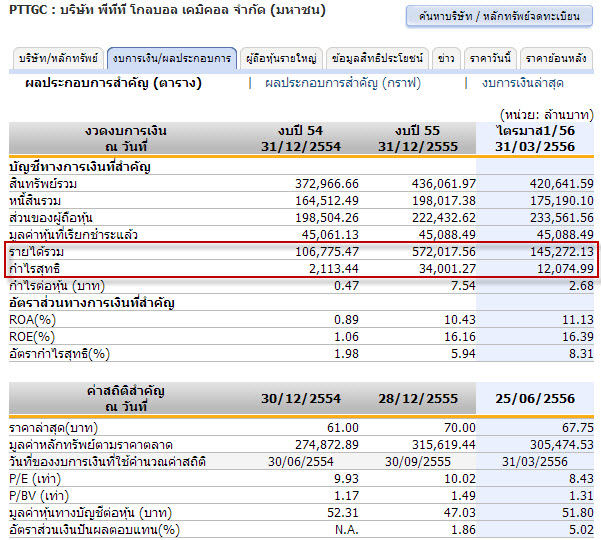Click earnings per share value 7.54

[463, 286]
